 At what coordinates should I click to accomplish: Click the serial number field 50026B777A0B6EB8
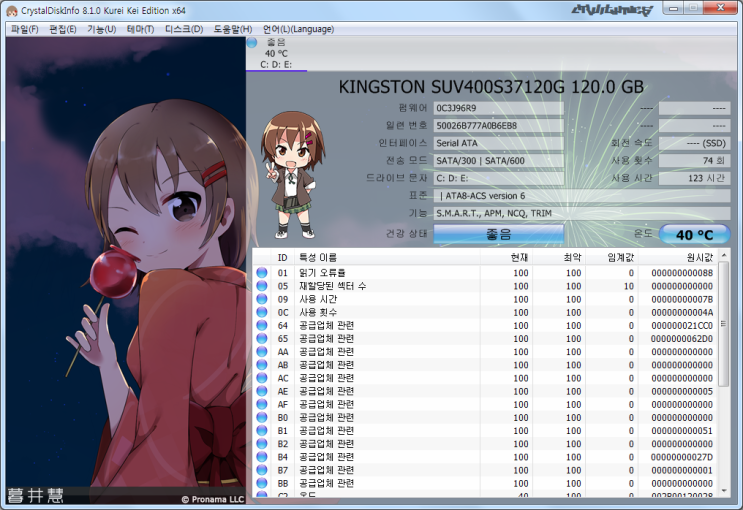[x=497, y=126]
